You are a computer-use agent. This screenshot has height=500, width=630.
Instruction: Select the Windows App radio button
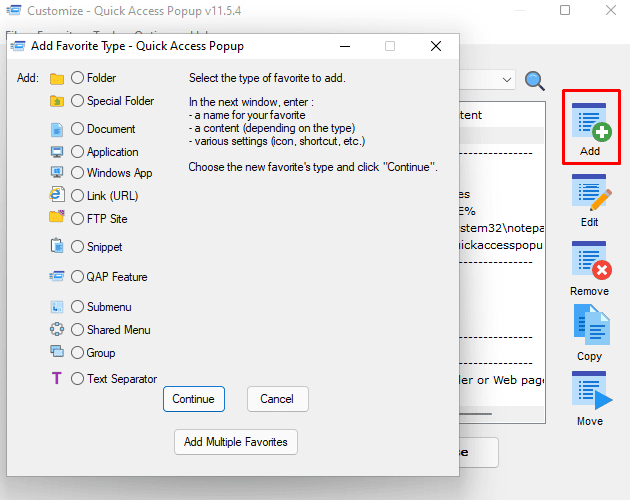[x=77, y=172]
